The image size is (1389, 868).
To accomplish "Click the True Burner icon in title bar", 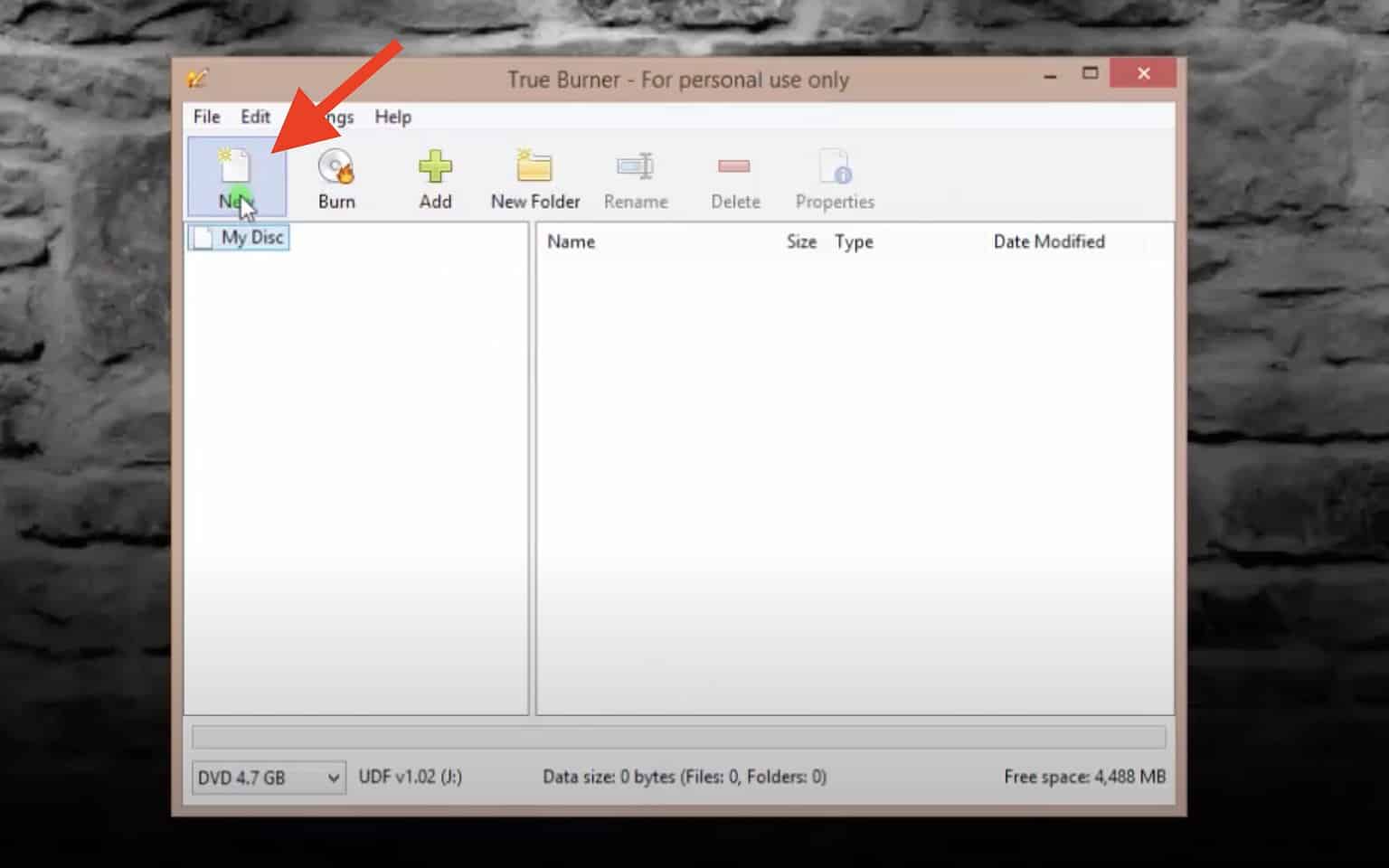I will 198,79.
